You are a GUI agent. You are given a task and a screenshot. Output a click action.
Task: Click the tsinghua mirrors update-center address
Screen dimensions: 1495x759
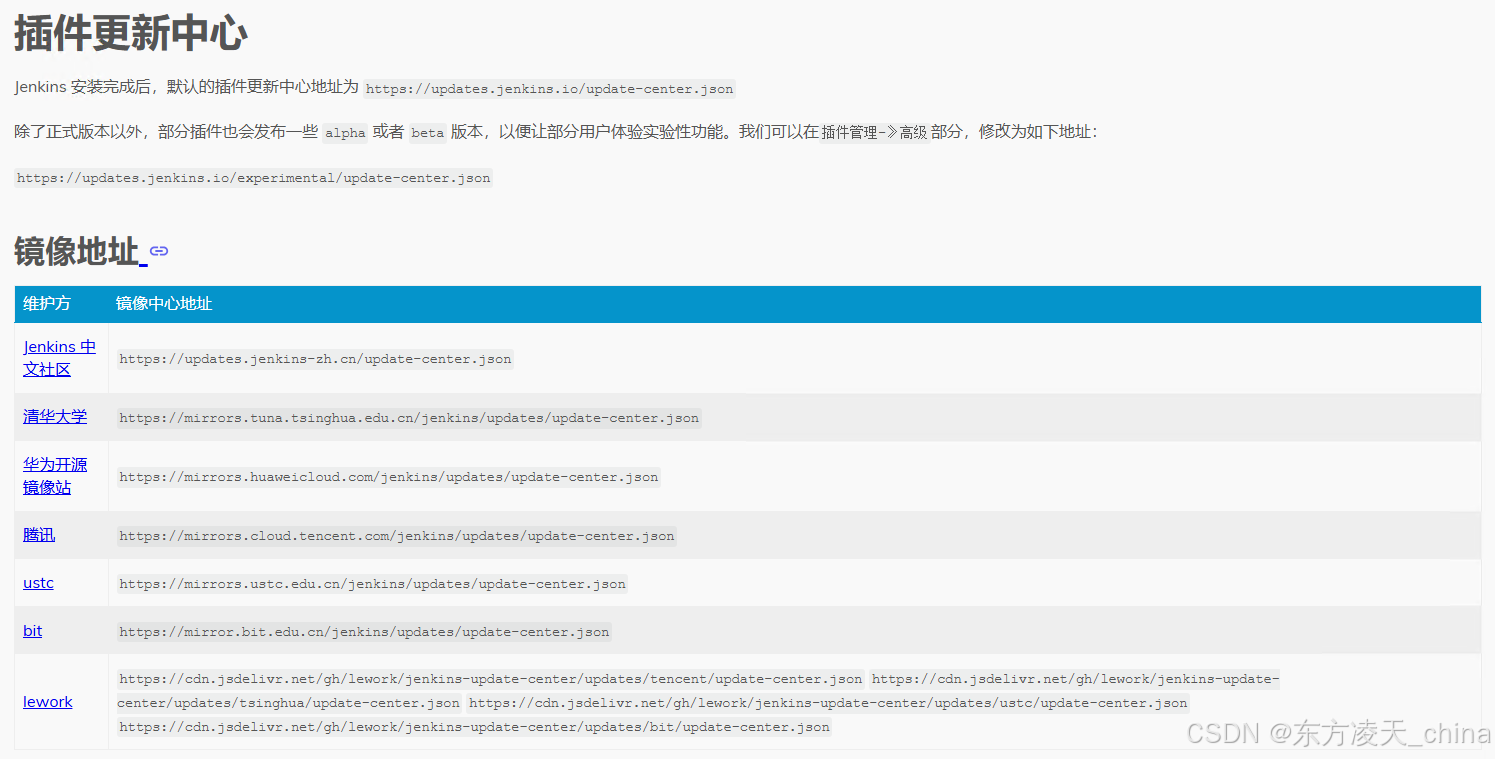coord(409,417)
